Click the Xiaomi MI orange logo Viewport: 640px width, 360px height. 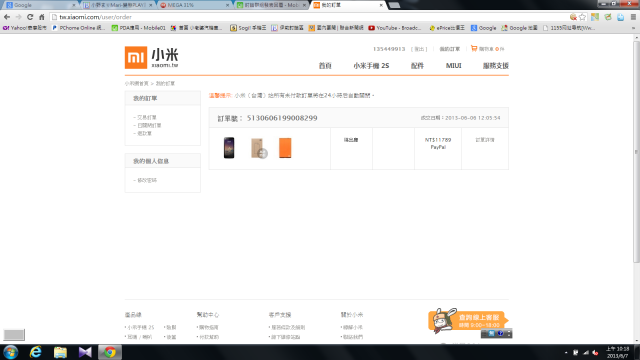point(136,57)
